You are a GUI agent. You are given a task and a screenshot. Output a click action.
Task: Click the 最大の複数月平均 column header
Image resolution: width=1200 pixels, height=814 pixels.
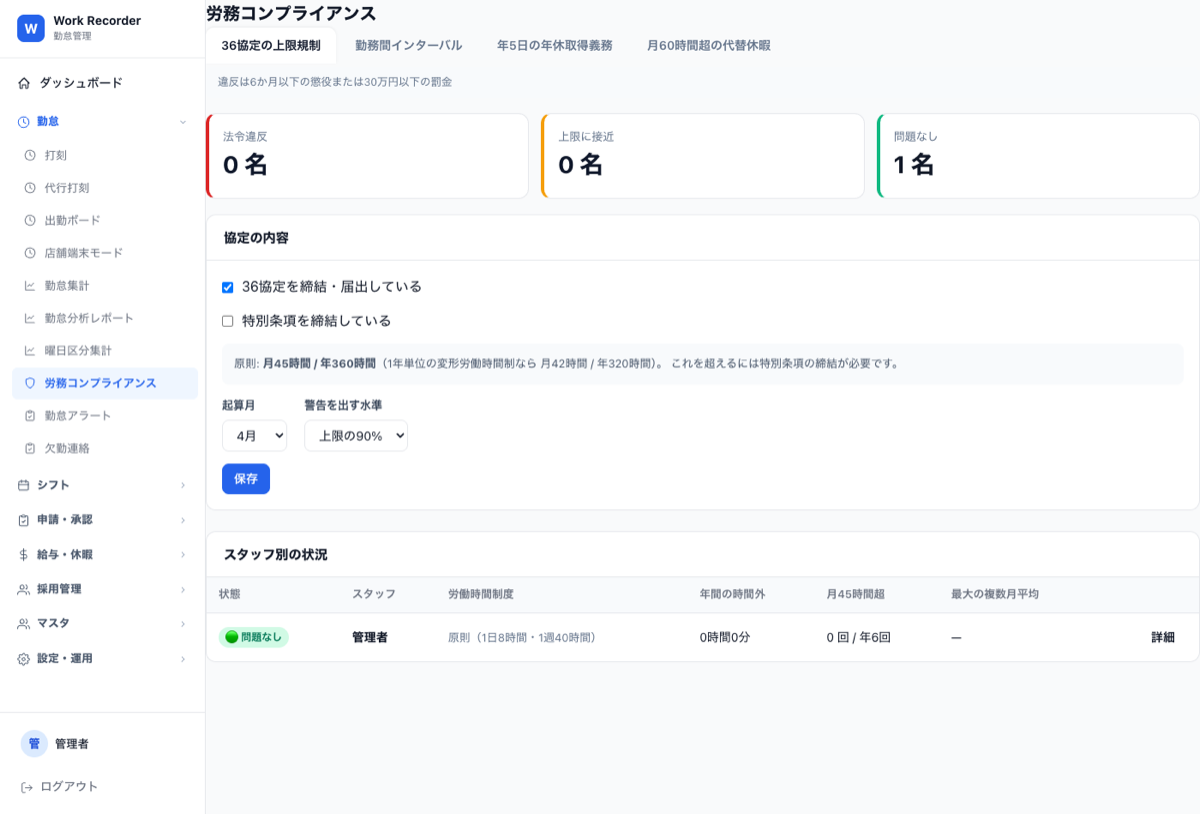pyautogui.click(x=995, y=594)
